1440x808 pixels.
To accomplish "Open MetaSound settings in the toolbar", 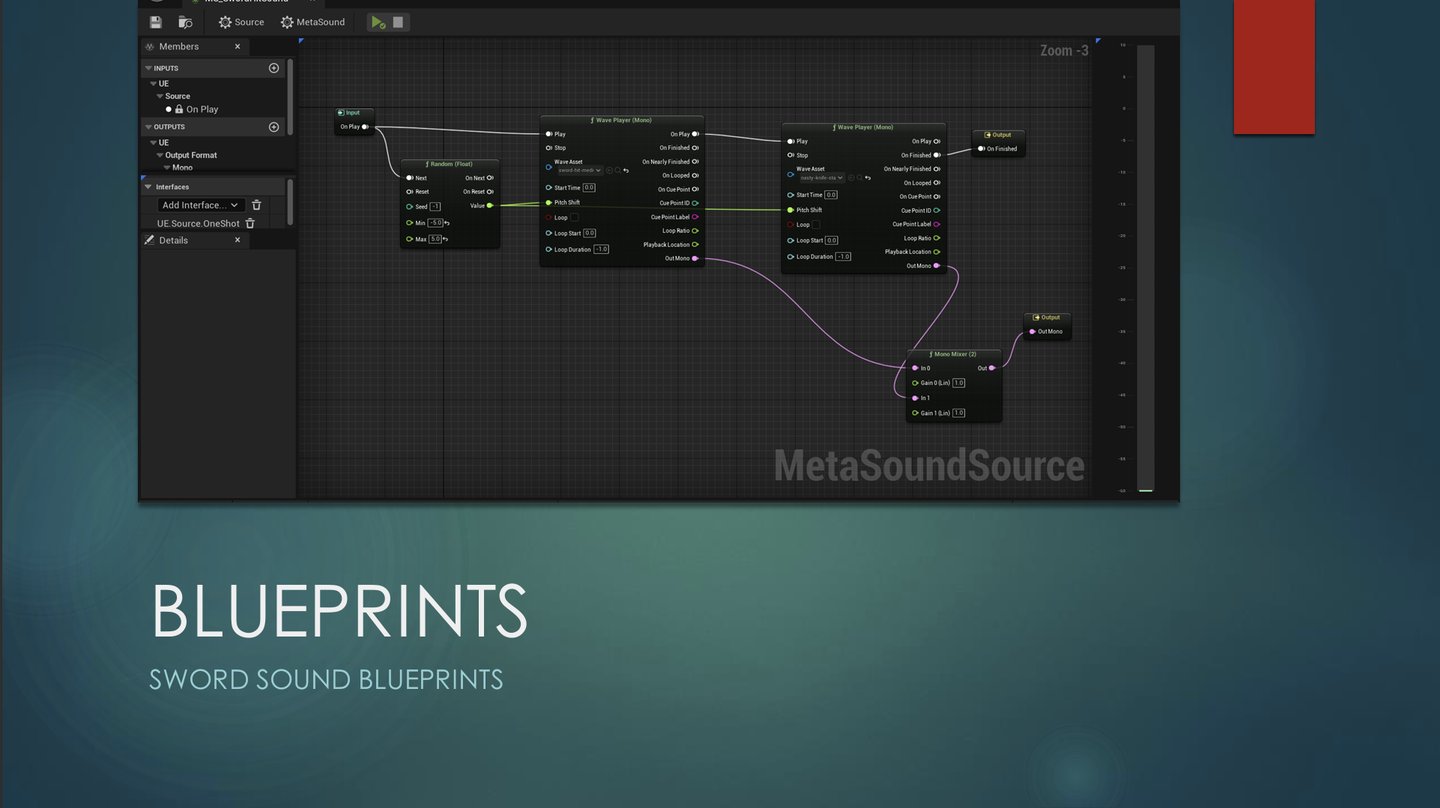I will pyautogui.click(x=313, y=22).
